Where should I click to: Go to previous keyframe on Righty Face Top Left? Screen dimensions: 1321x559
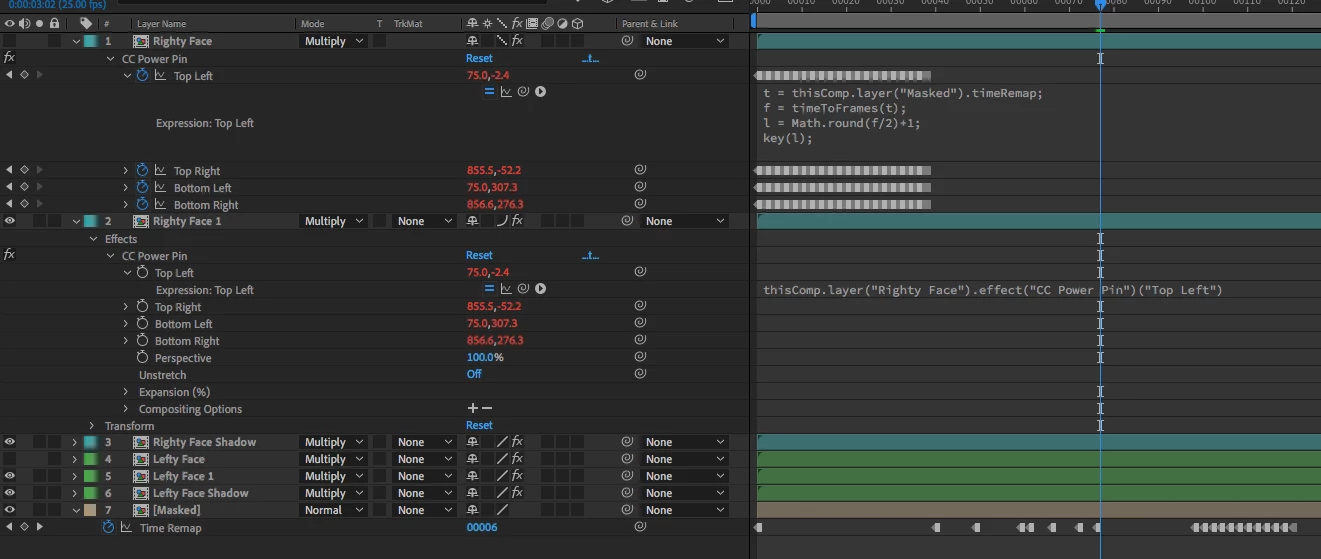[x=9, y=75]
